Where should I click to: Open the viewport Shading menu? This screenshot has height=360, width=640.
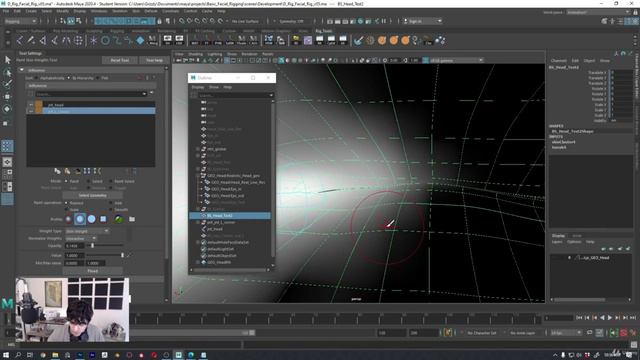[x=195, y=54]
